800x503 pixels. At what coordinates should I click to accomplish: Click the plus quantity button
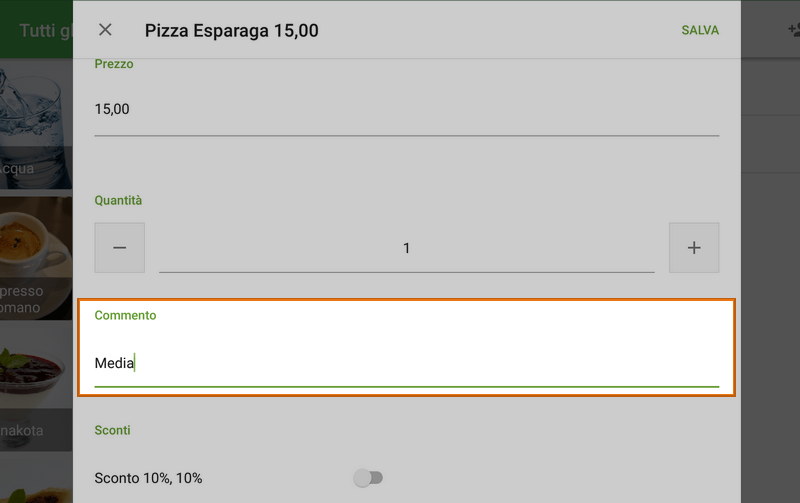tap(694, 248)
